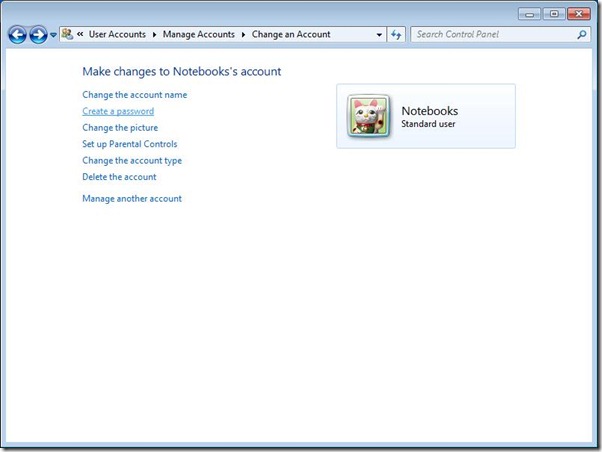
Task: Expand arrow after User Accounts breadcrumb
Action: tap(154, 35)
